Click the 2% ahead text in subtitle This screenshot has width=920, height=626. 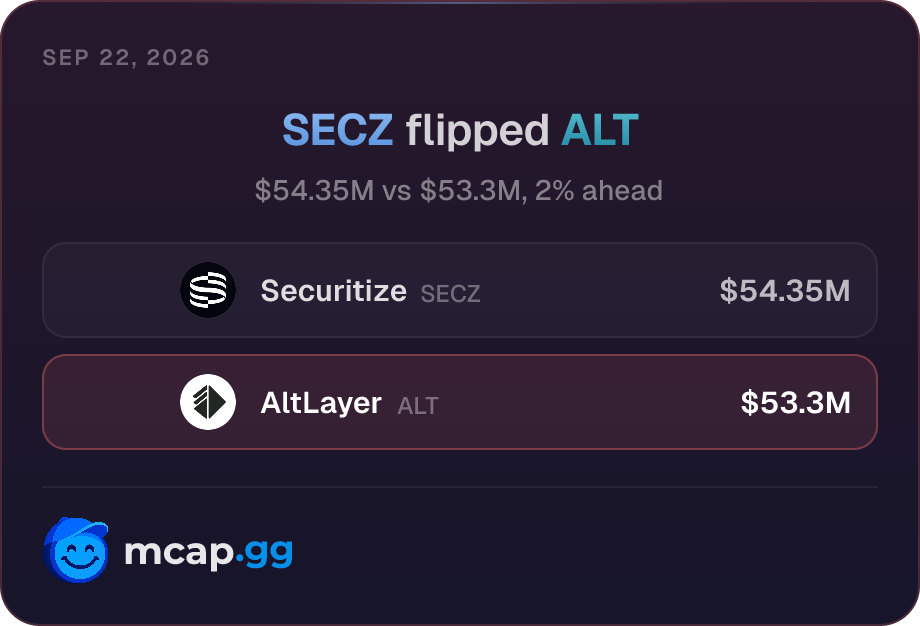[x=598, y=191]
